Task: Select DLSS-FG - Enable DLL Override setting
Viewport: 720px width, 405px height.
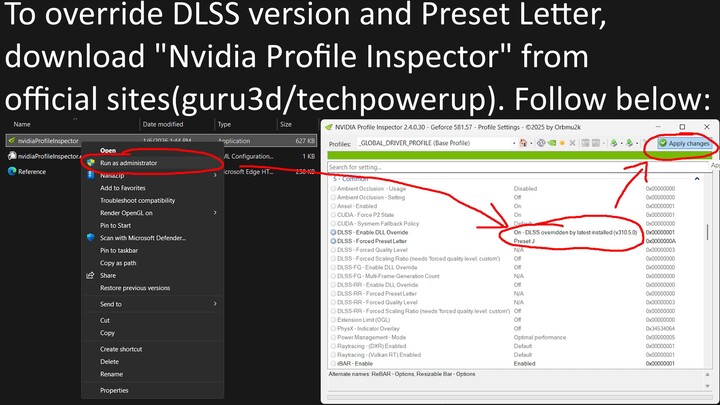Action: 377,267
